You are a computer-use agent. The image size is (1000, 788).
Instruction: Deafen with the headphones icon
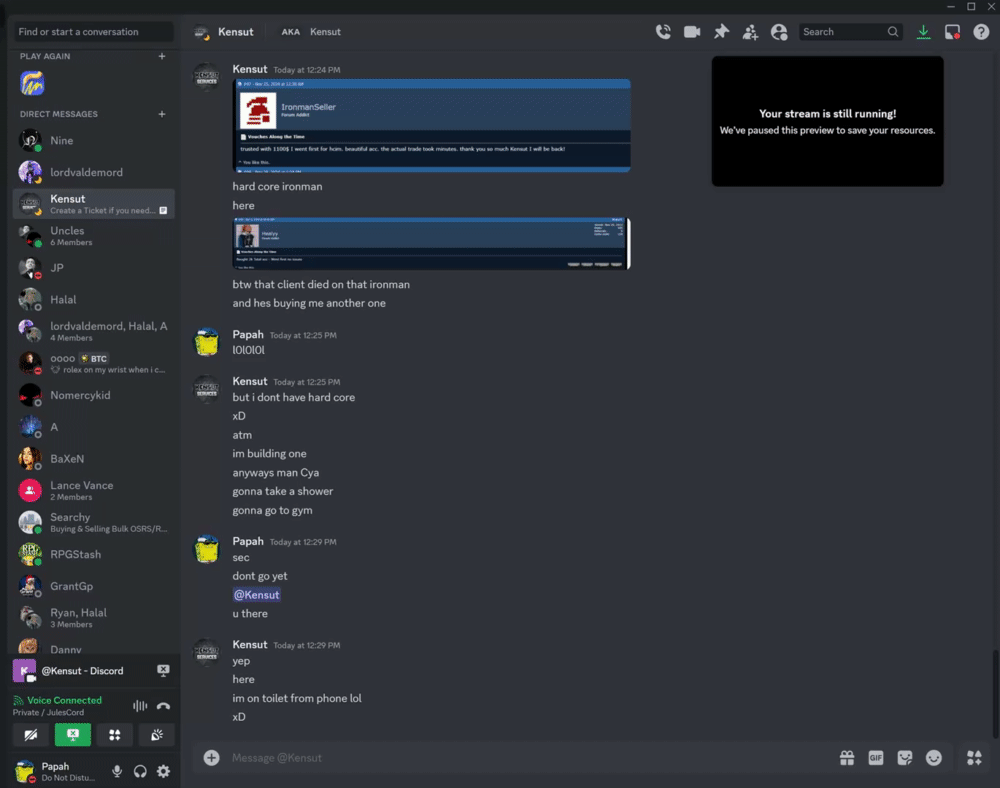pyautogui.click(x=140, y=771)
